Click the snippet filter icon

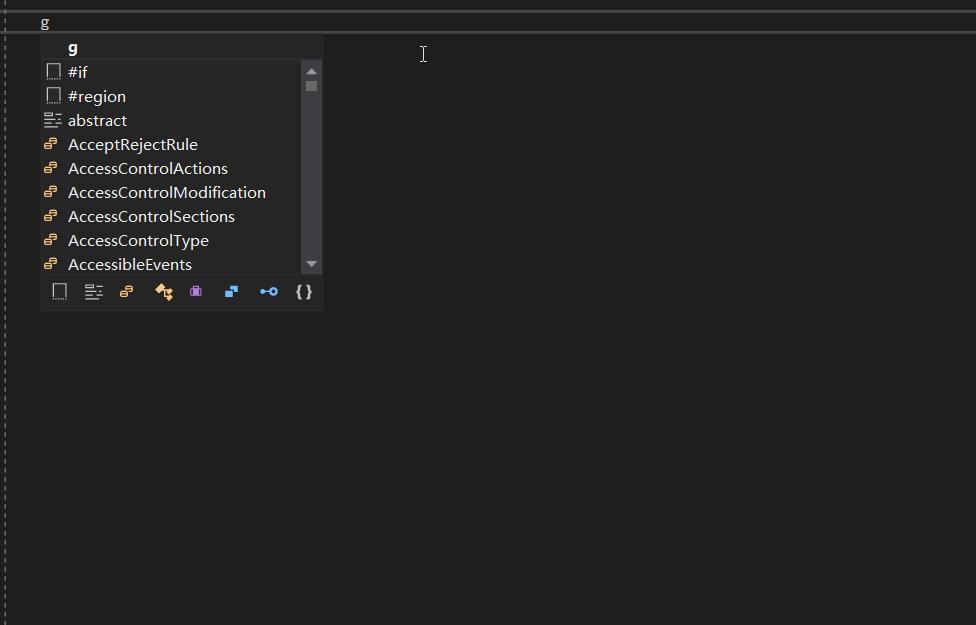(x=59, y=291)
